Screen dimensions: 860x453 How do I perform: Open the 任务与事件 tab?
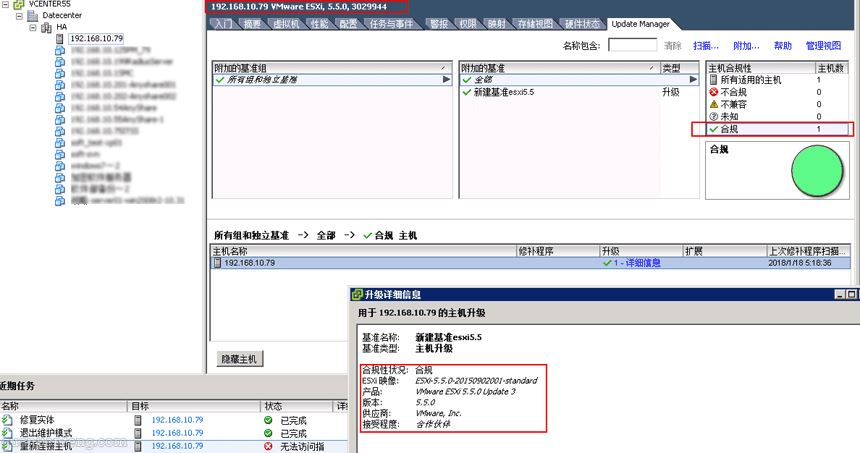click(x=391, y=24)
